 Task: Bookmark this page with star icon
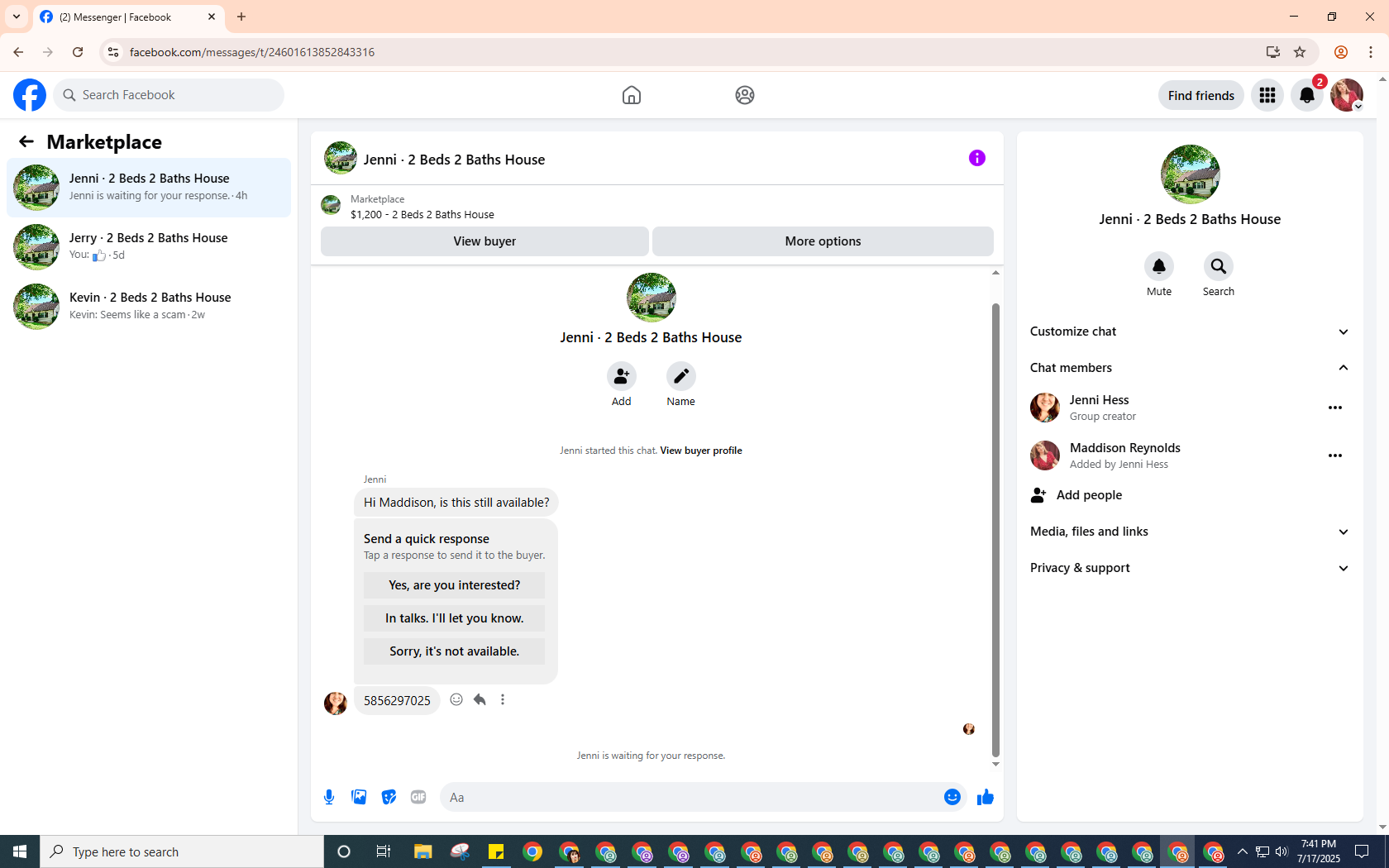pos(1300,52)
